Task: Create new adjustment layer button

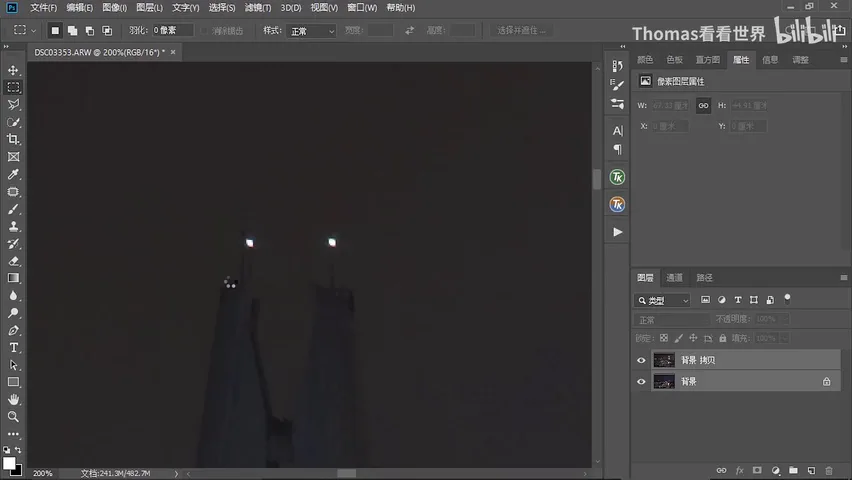Action: 775,470
